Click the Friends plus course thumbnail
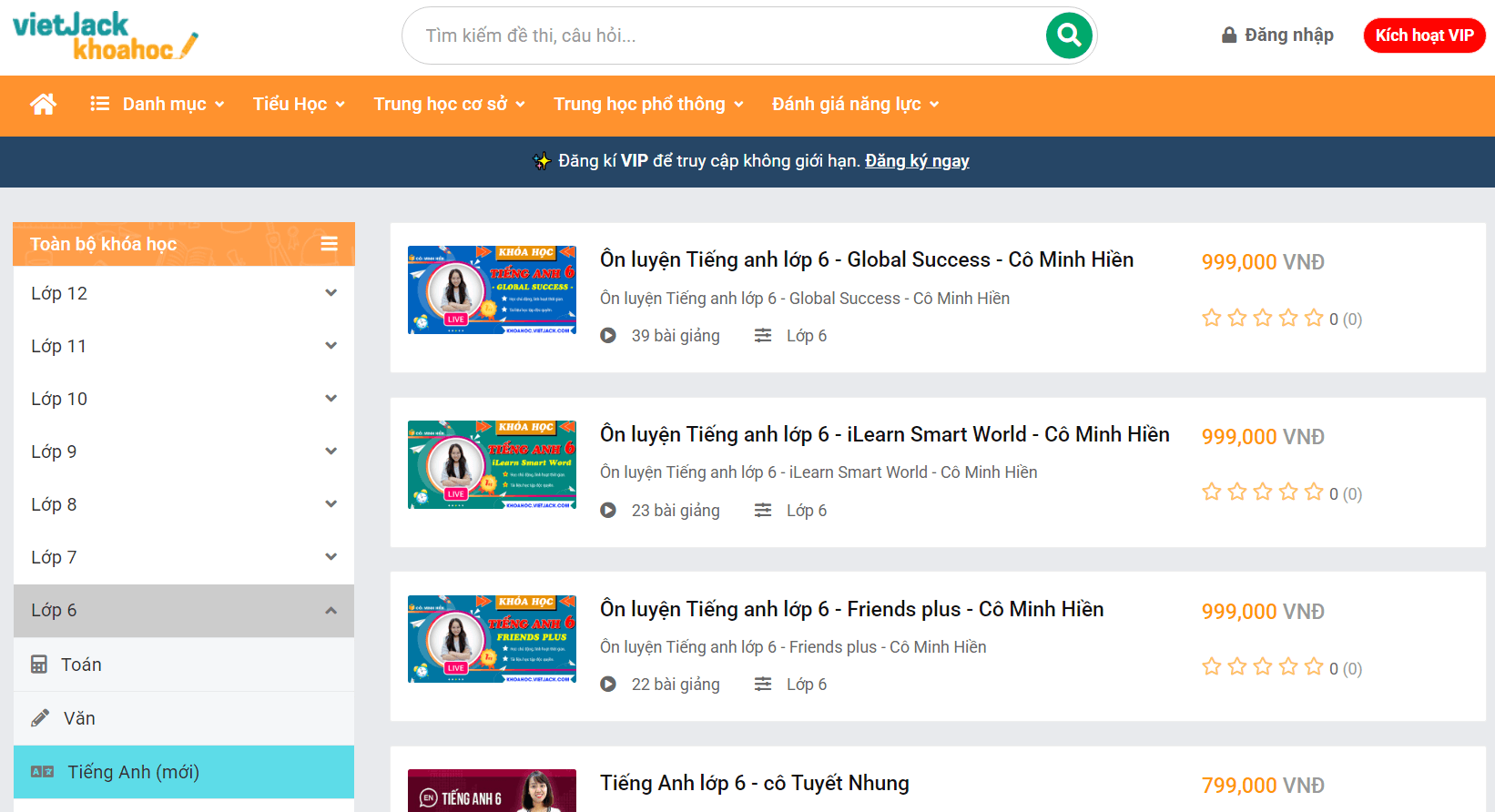The height and width of the screenshot is (812, 1495). tap(492, 639)
